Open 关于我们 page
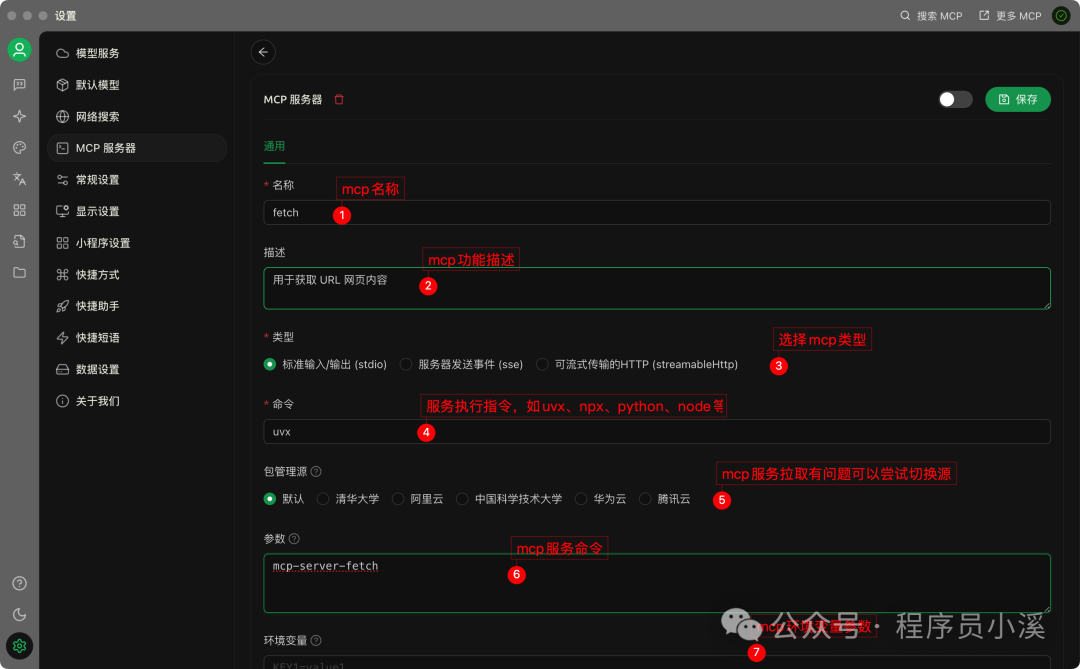 point(136,401)
